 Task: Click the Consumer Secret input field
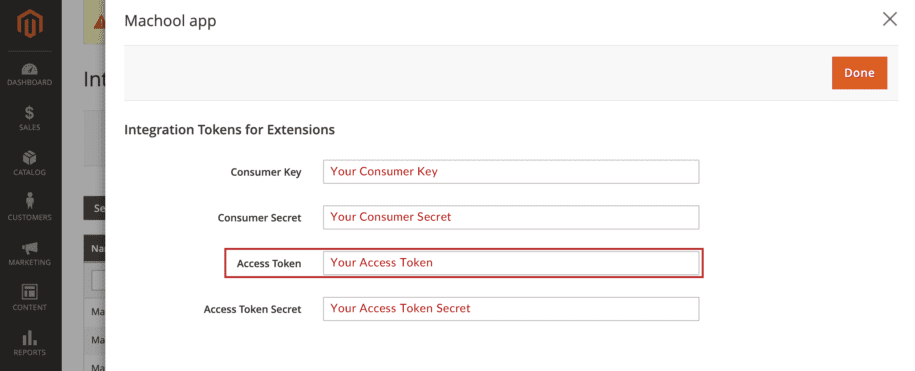point(511,217)
